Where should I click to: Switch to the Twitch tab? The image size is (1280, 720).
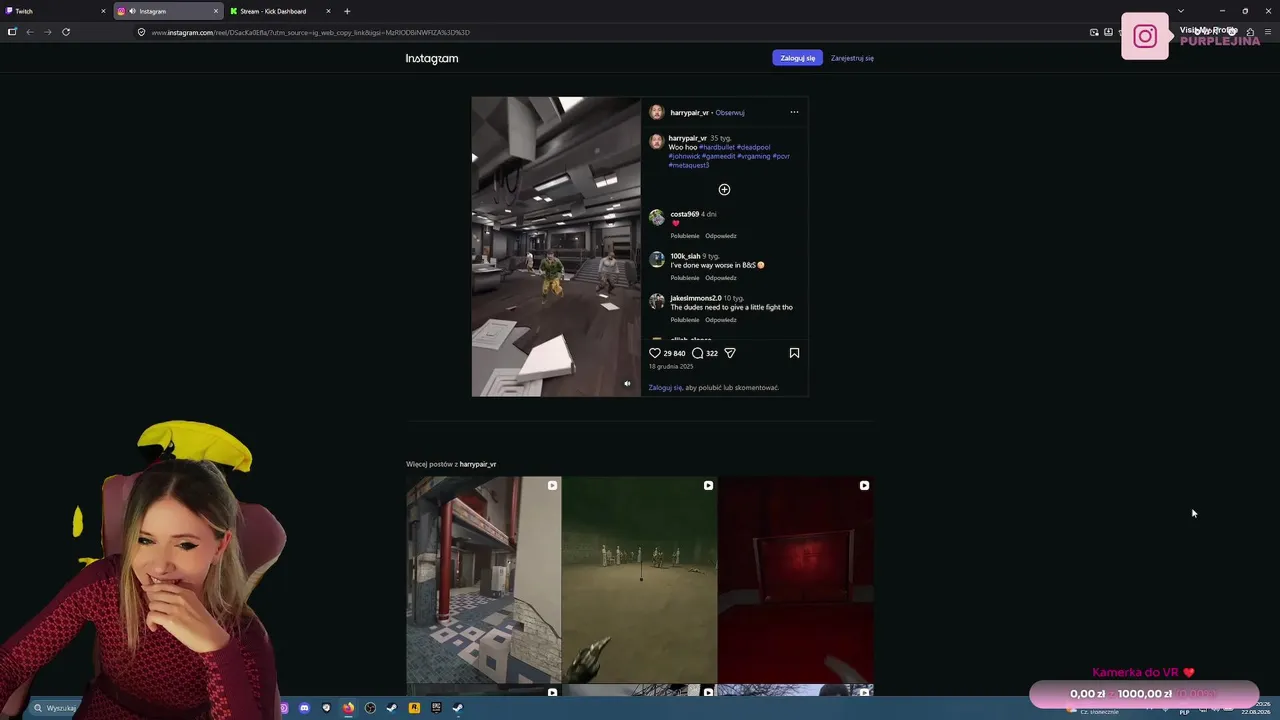coord(55,11)
